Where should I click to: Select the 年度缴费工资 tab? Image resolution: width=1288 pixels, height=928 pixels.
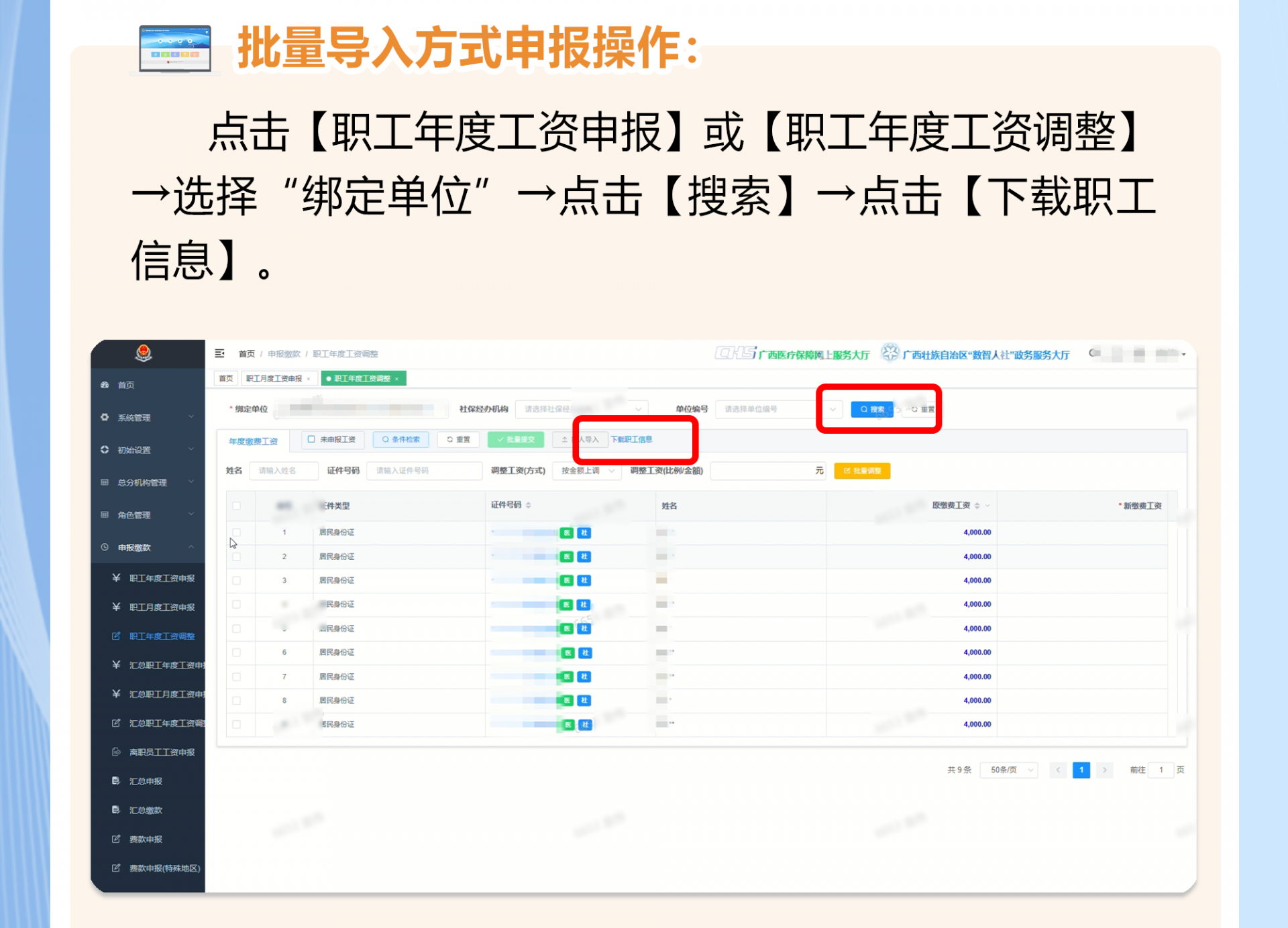pyautogui.click(x=253, y=441)
